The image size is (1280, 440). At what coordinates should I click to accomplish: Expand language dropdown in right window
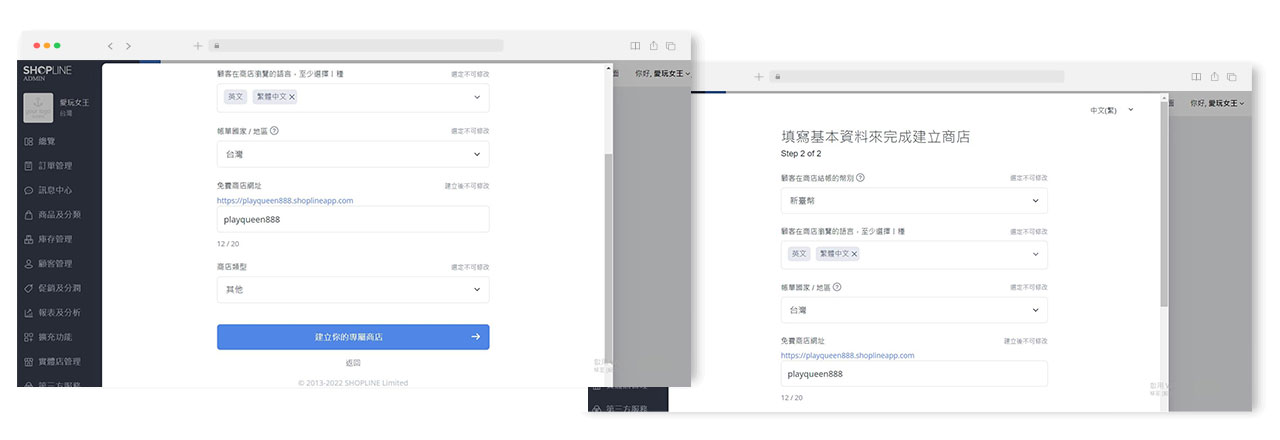click(x=1036, y=254)
